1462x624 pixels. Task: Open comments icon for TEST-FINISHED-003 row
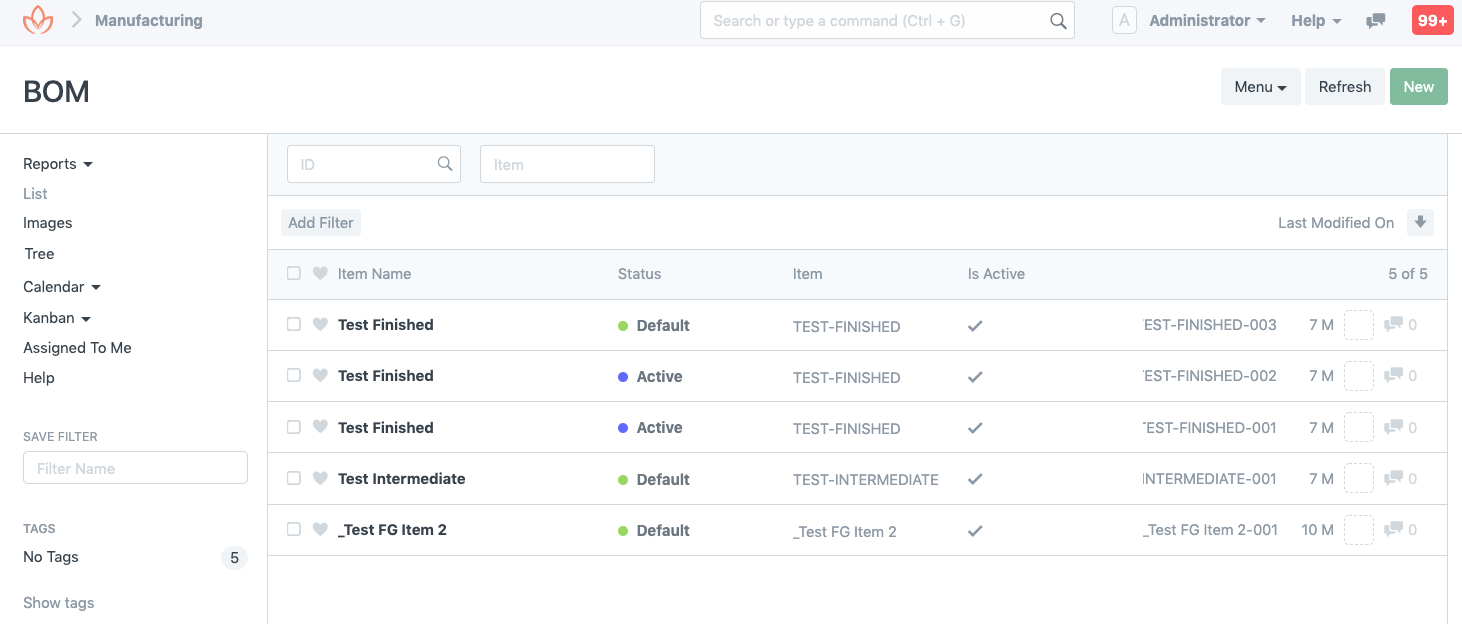click(x=1393, y=325)
